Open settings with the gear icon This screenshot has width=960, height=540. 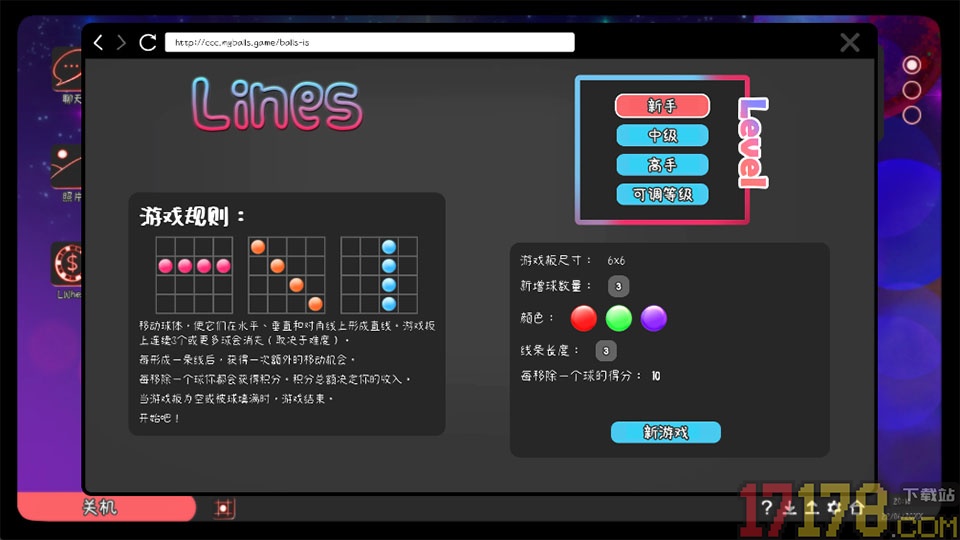(834, 507)
